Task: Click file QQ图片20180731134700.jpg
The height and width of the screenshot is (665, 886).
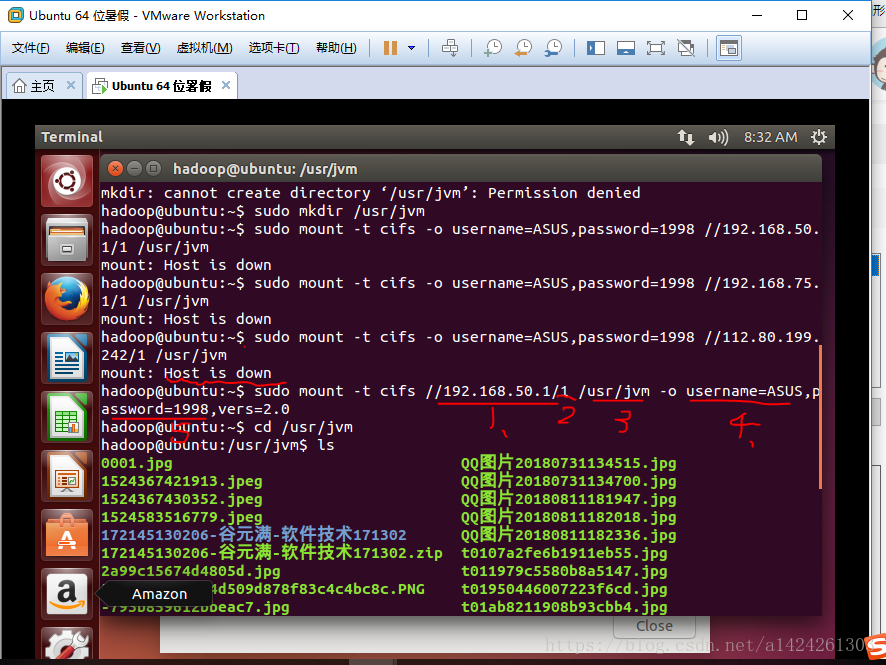Action: (x=568, y=481)
